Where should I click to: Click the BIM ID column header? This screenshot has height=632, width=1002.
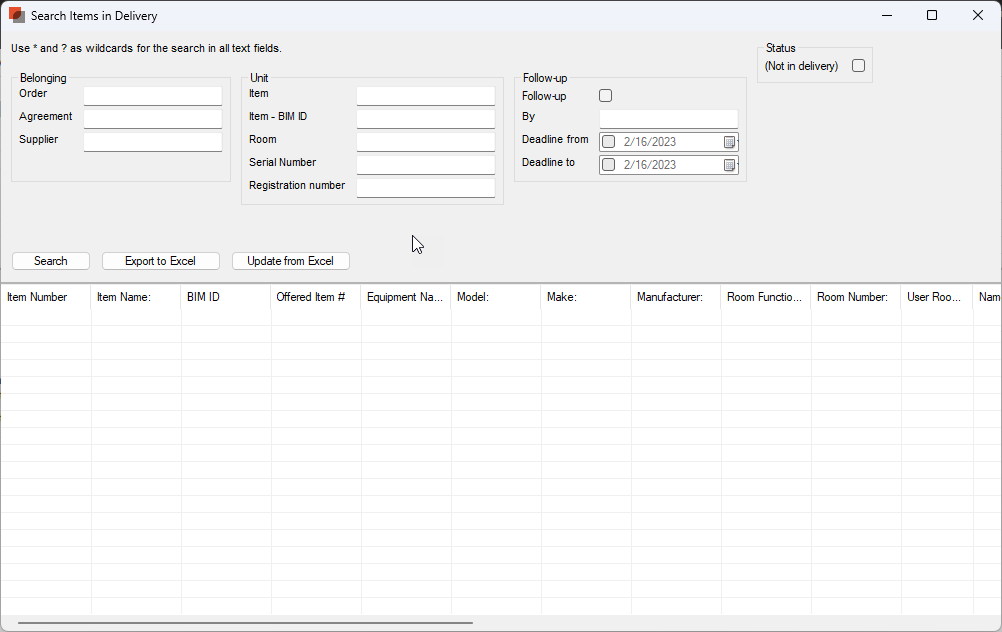coord(225,297)
